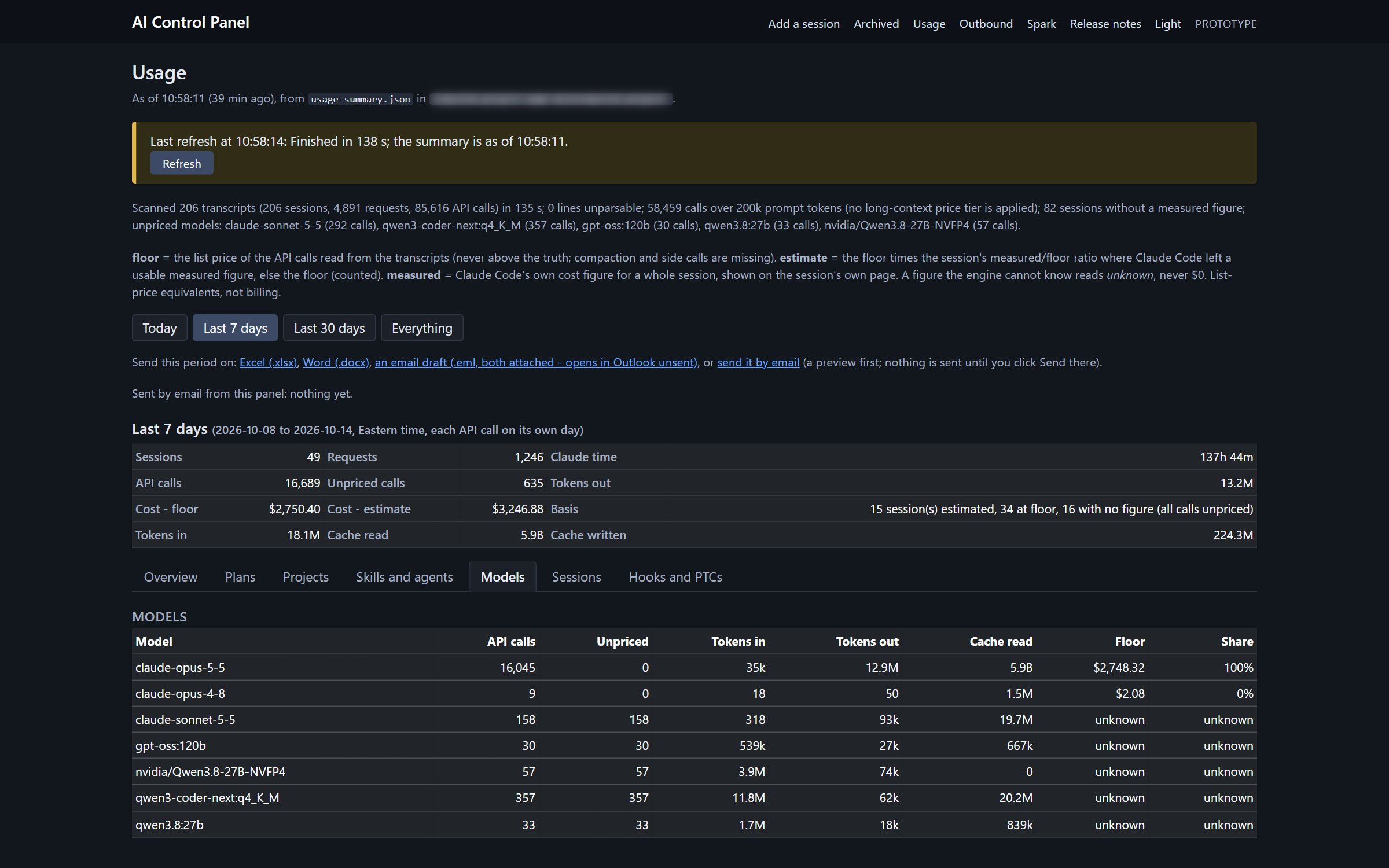Viewport: 1389px width, 868px height.
Task: Click the PROTOTYPE label in header
Action: [x=1226, y=24]
